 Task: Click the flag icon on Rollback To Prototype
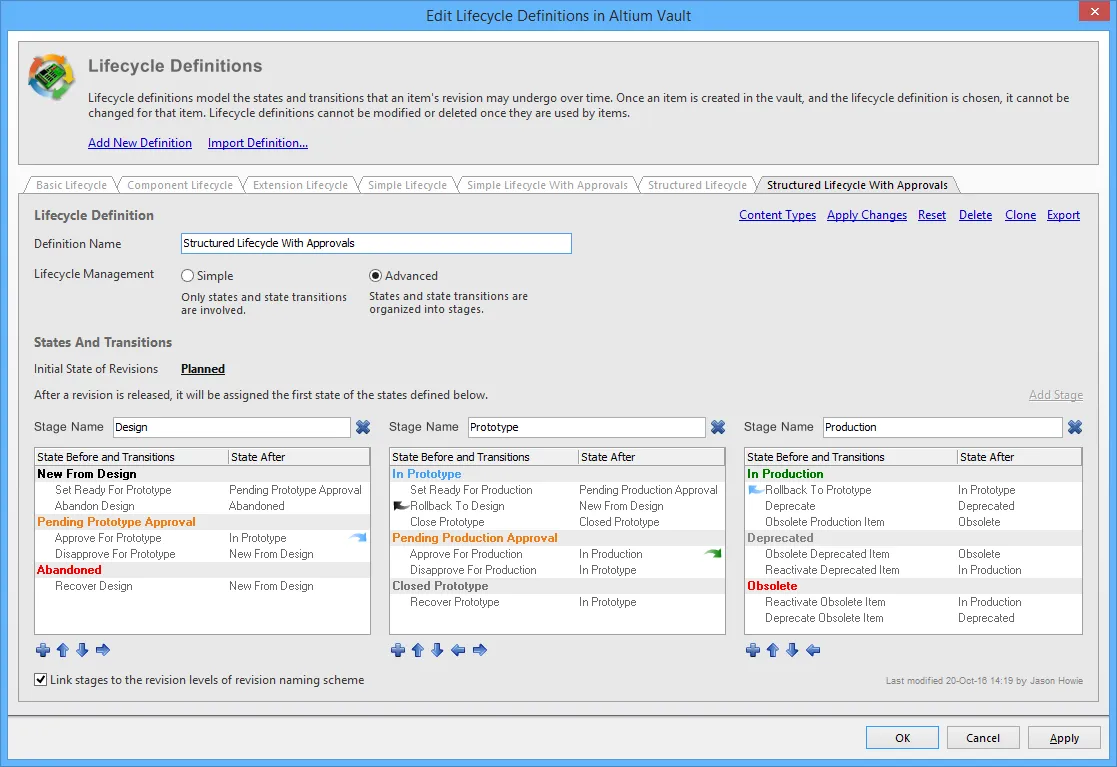coord(755,490)
